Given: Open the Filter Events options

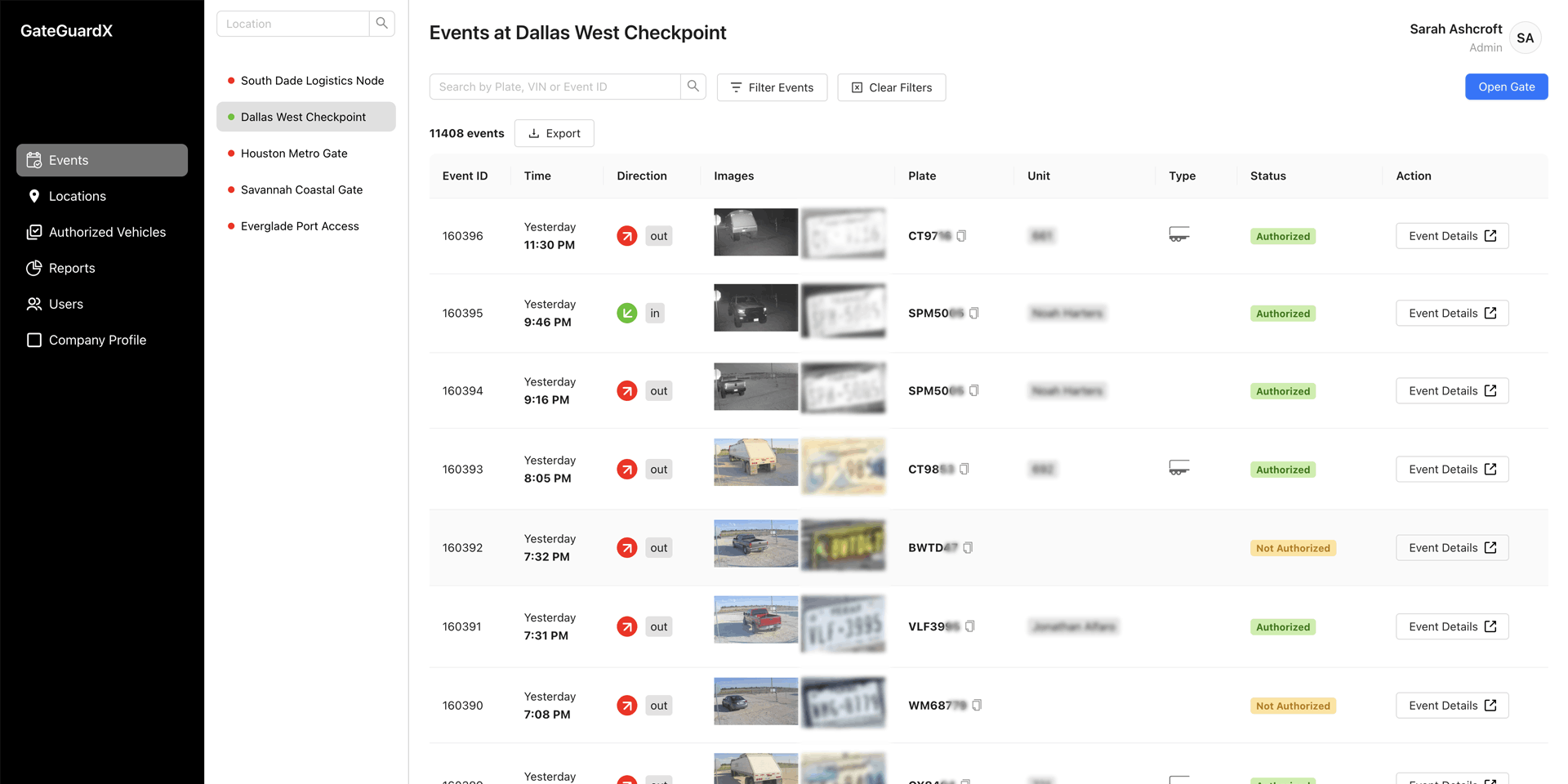Looking at the screenshot, I should coord(772,87).
